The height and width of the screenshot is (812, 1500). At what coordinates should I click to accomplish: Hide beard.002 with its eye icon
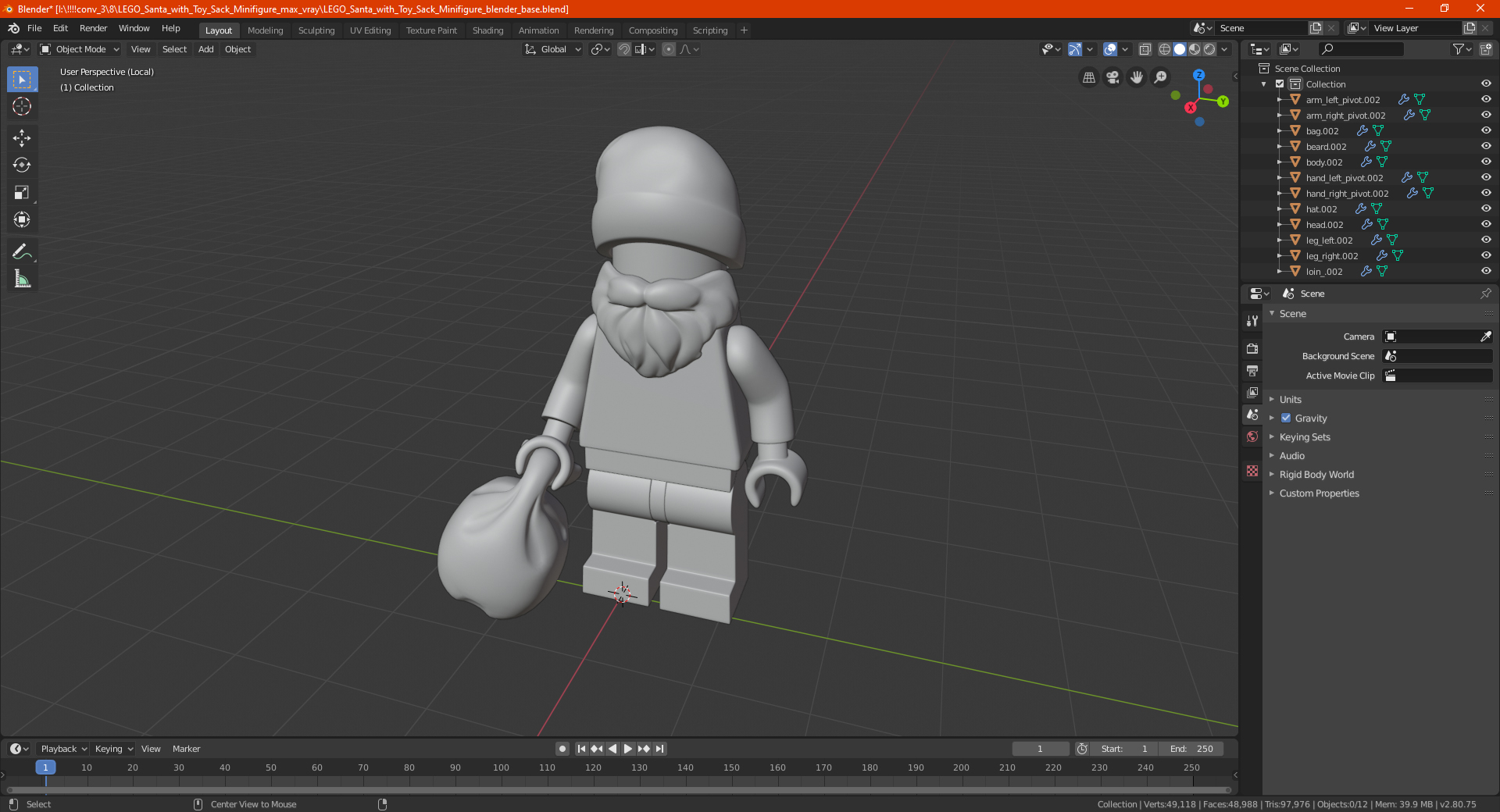(1485, 146)
